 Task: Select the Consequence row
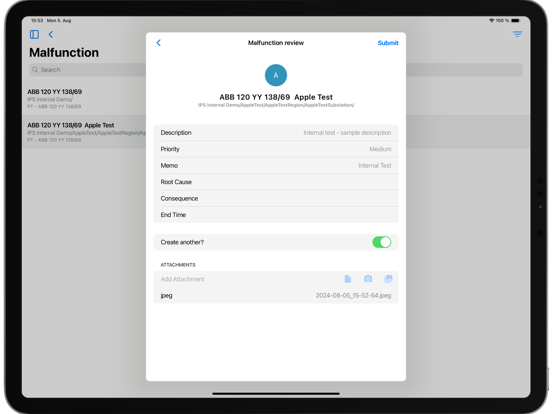click(276, 199)
